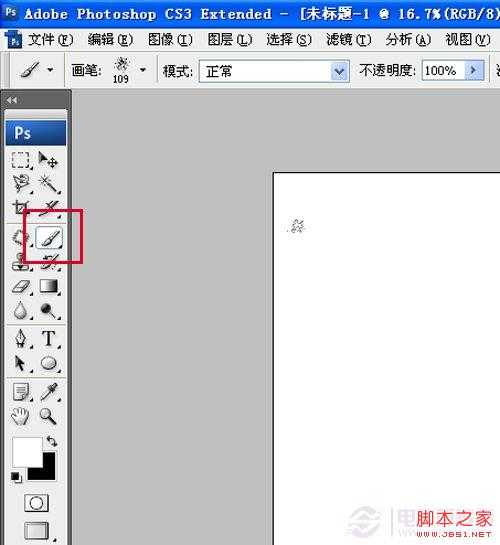Select the Gradient tool
Viewport: 500px width, 545px height.
point(49,286)
